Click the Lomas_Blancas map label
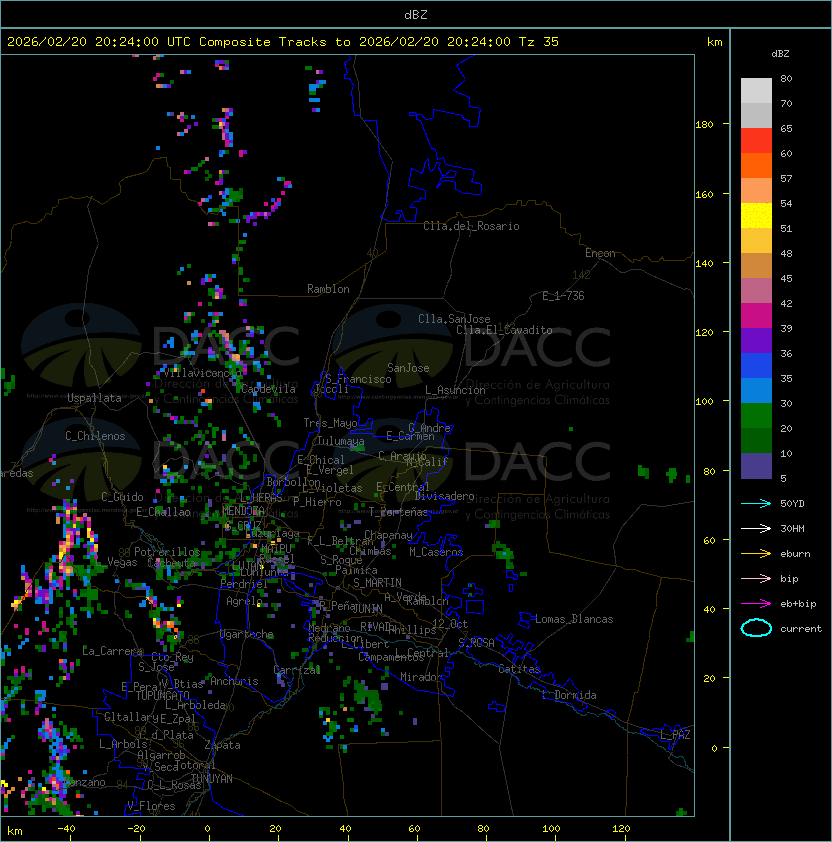The height and width of the screenshot is (842, 832). coord(574,619)
